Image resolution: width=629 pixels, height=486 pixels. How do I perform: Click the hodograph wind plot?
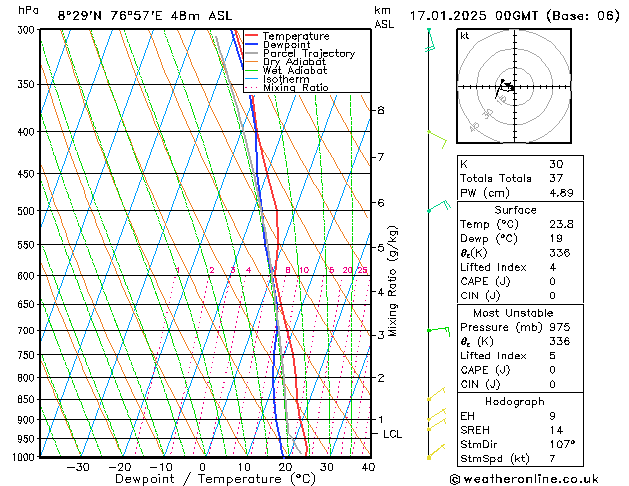[514, 86]
